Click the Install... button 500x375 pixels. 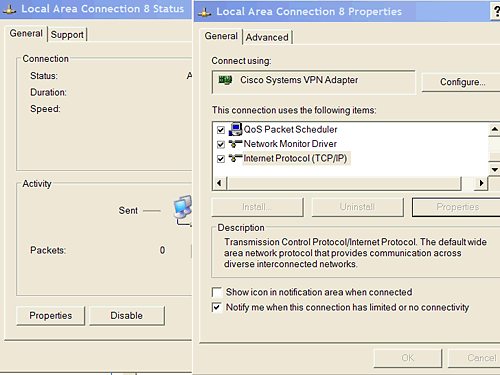coord(257,207)
